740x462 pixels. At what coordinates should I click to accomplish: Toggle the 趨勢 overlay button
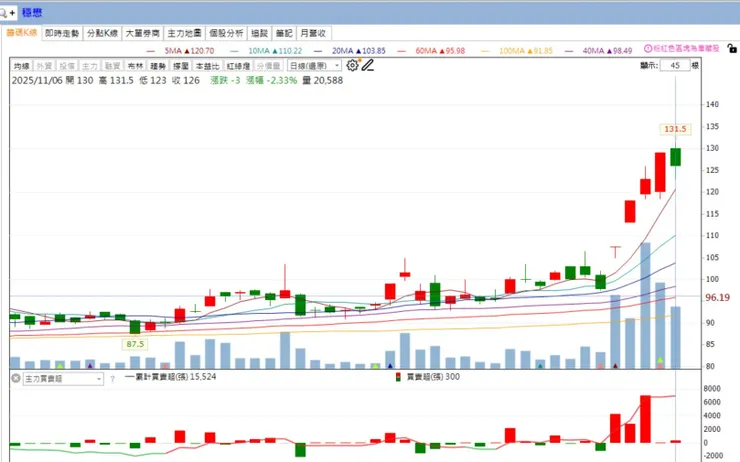point(158,66)
